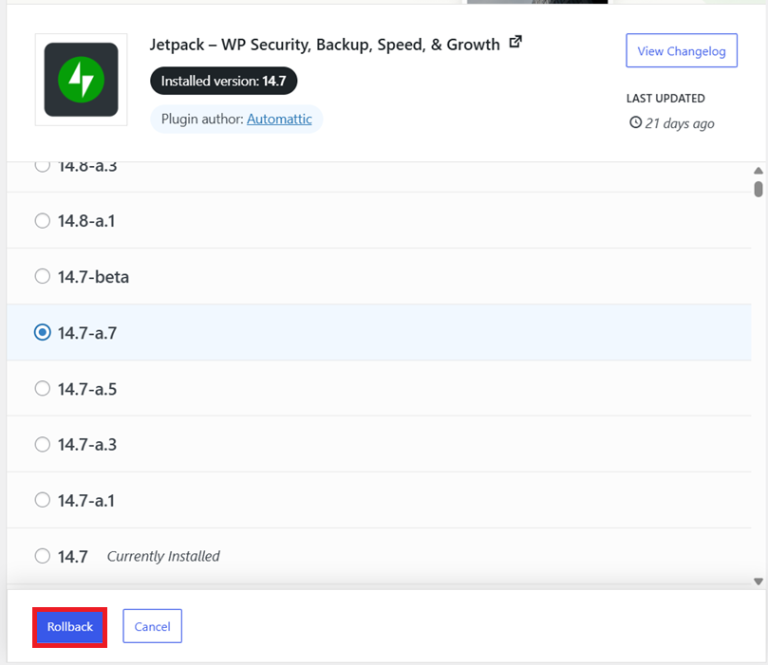The width and height of the screenshot is (768, 665).
Task: Open the Automattic plugin author link
Action: [279, 119]
